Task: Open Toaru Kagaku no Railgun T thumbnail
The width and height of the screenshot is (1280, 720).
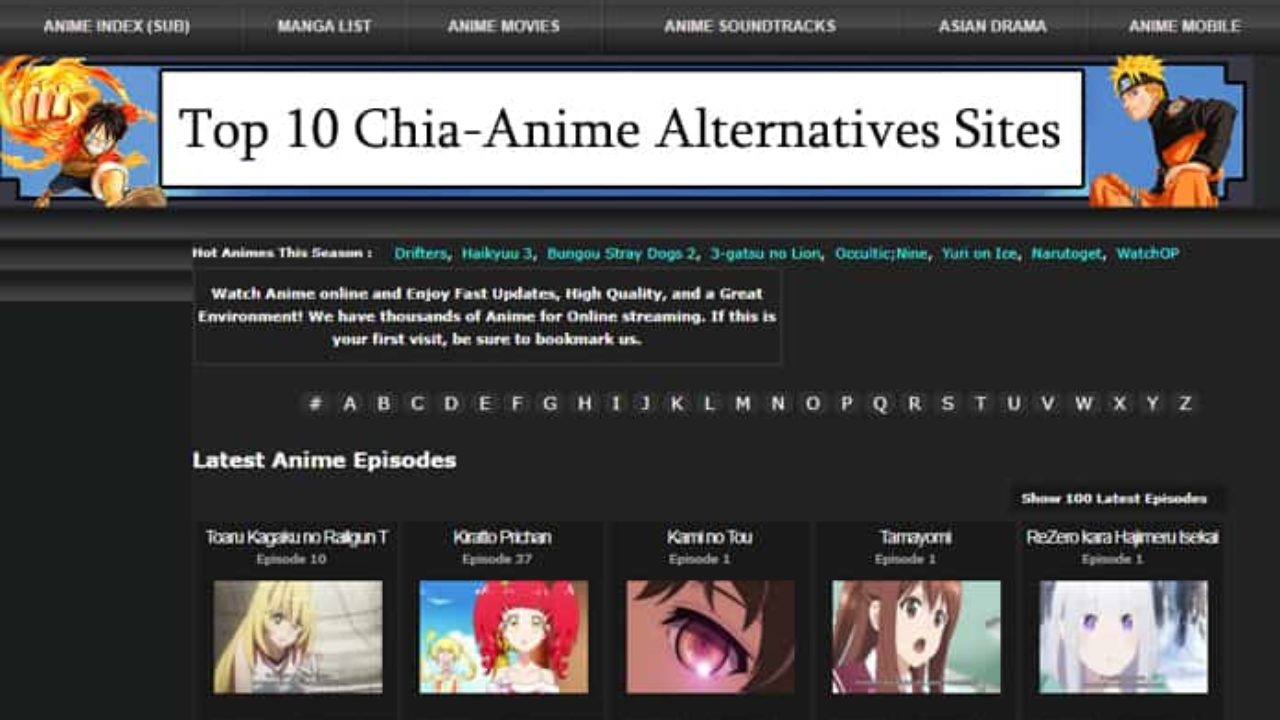Action: 298,637
